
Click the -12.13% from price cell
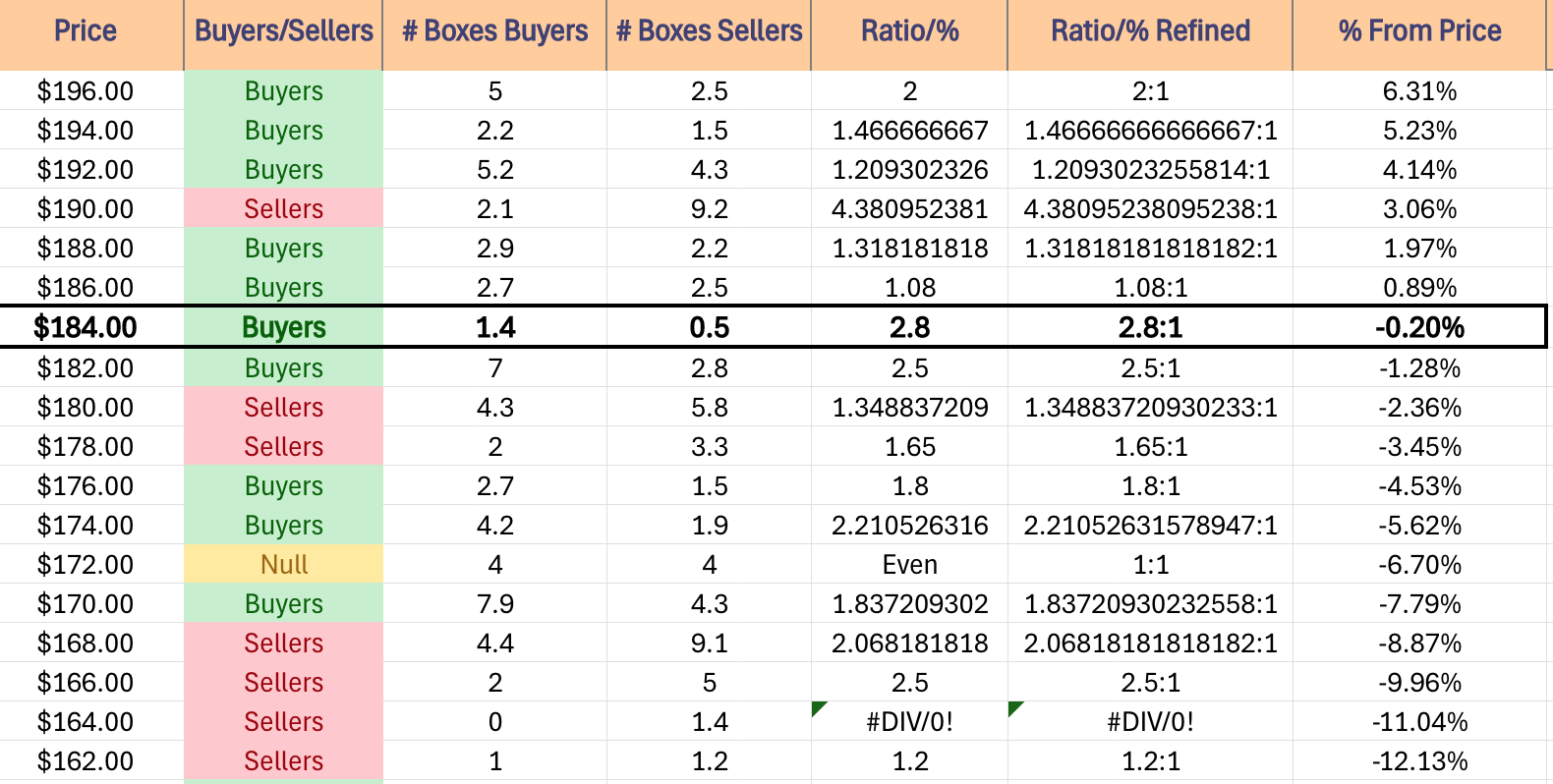tap(1419, 761)
